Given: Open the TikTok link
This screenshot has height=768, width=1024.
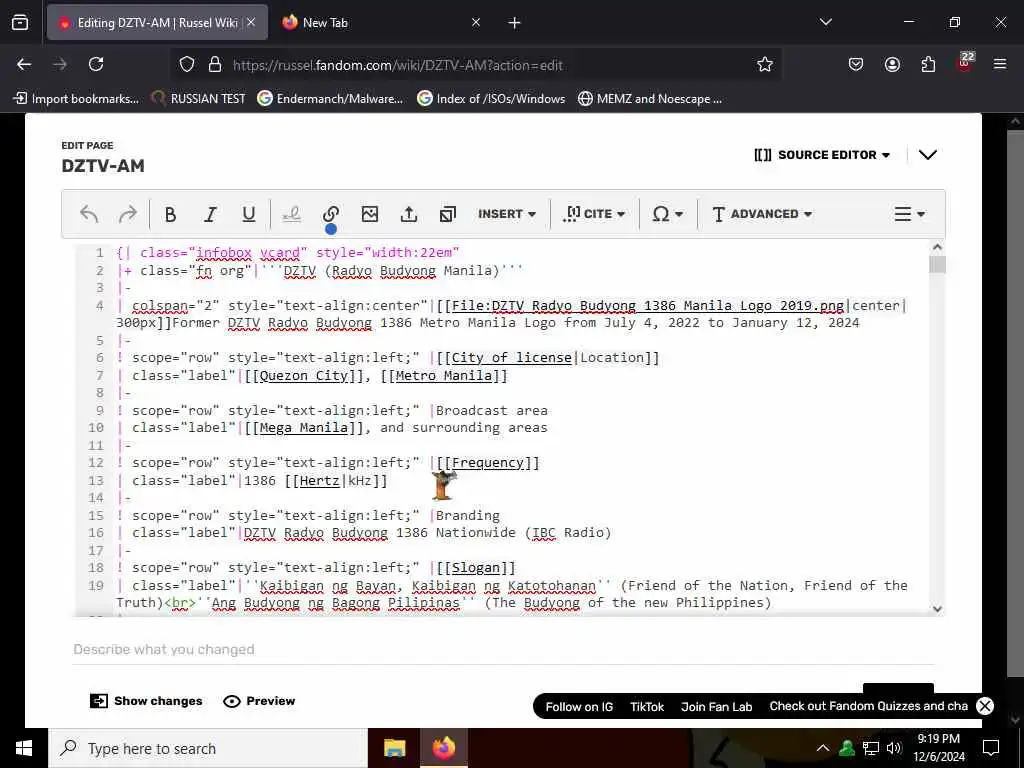Looking at the screenshot, I should point(647,707).
